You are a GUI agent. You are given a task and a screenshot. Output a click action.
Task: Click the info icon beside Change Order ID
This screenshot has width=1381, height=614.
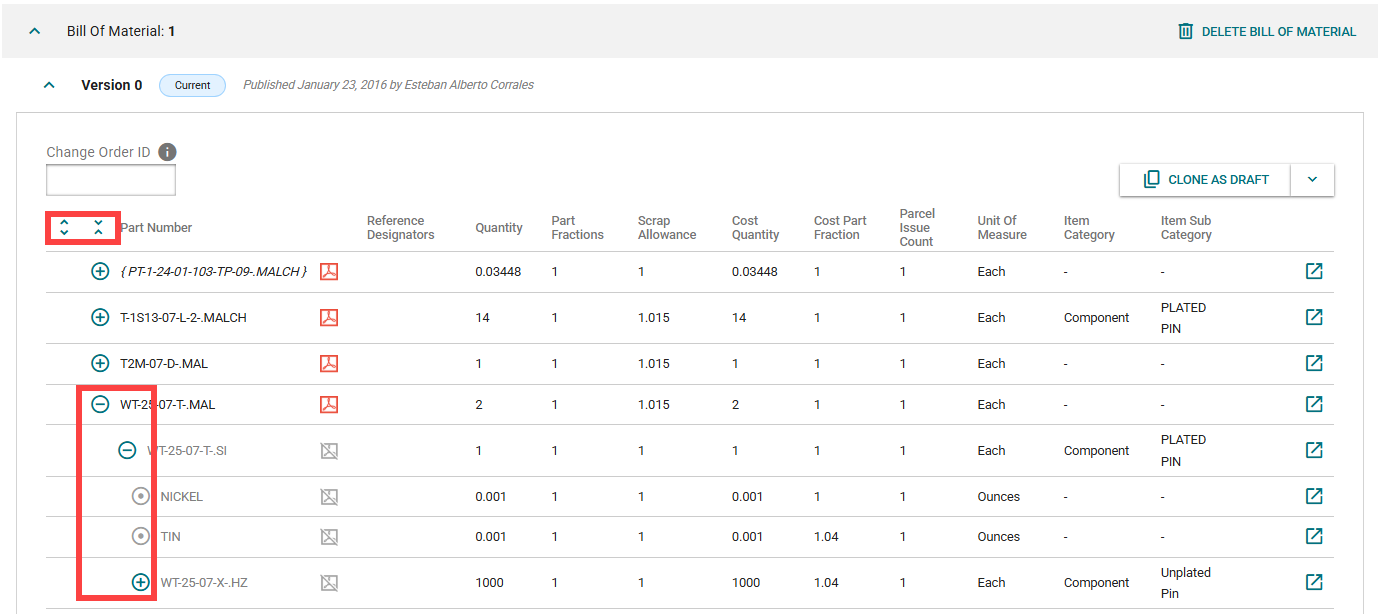168,152
